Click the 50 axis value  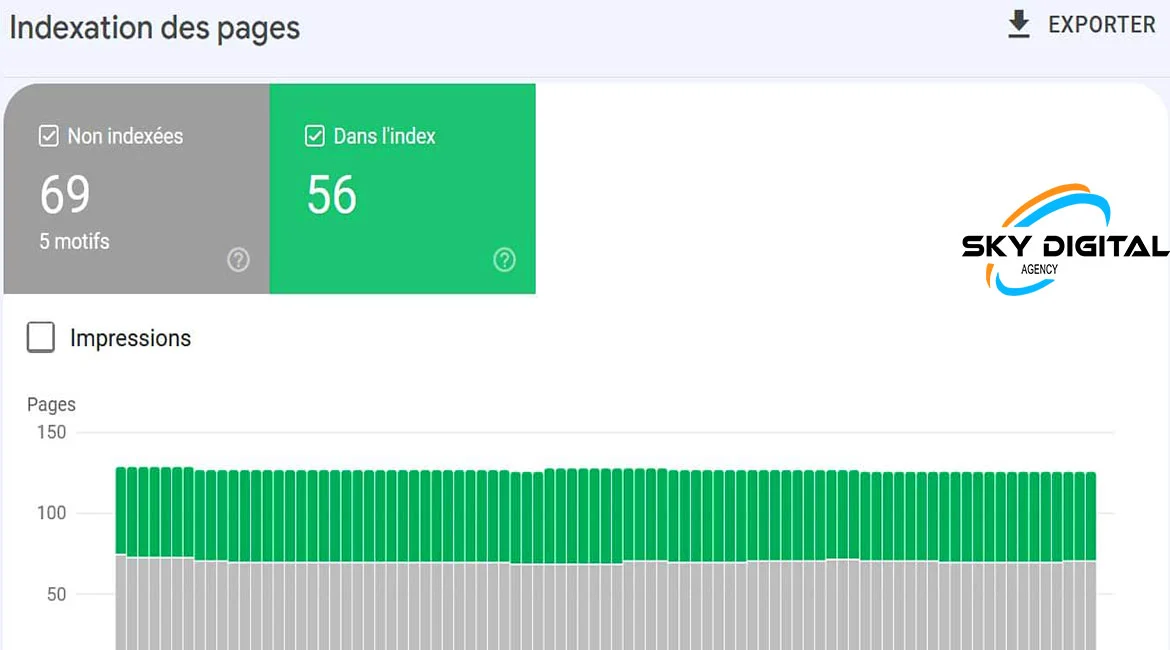[57, 594]
